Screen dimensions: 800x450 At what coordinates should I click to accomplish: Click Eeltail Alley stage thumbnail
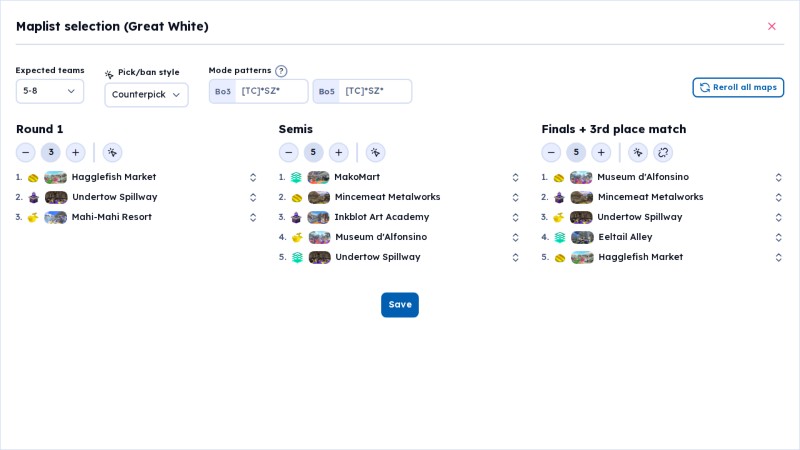point(582,237)
